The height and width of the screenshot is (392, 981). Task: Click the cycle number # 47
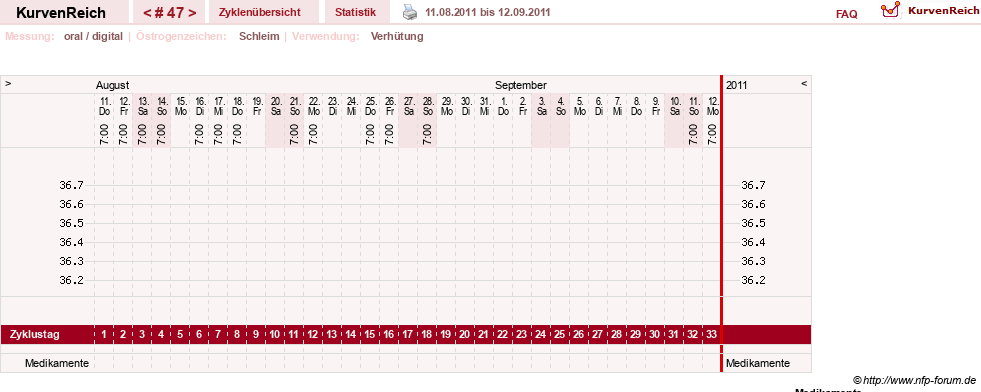click(169, 13)
